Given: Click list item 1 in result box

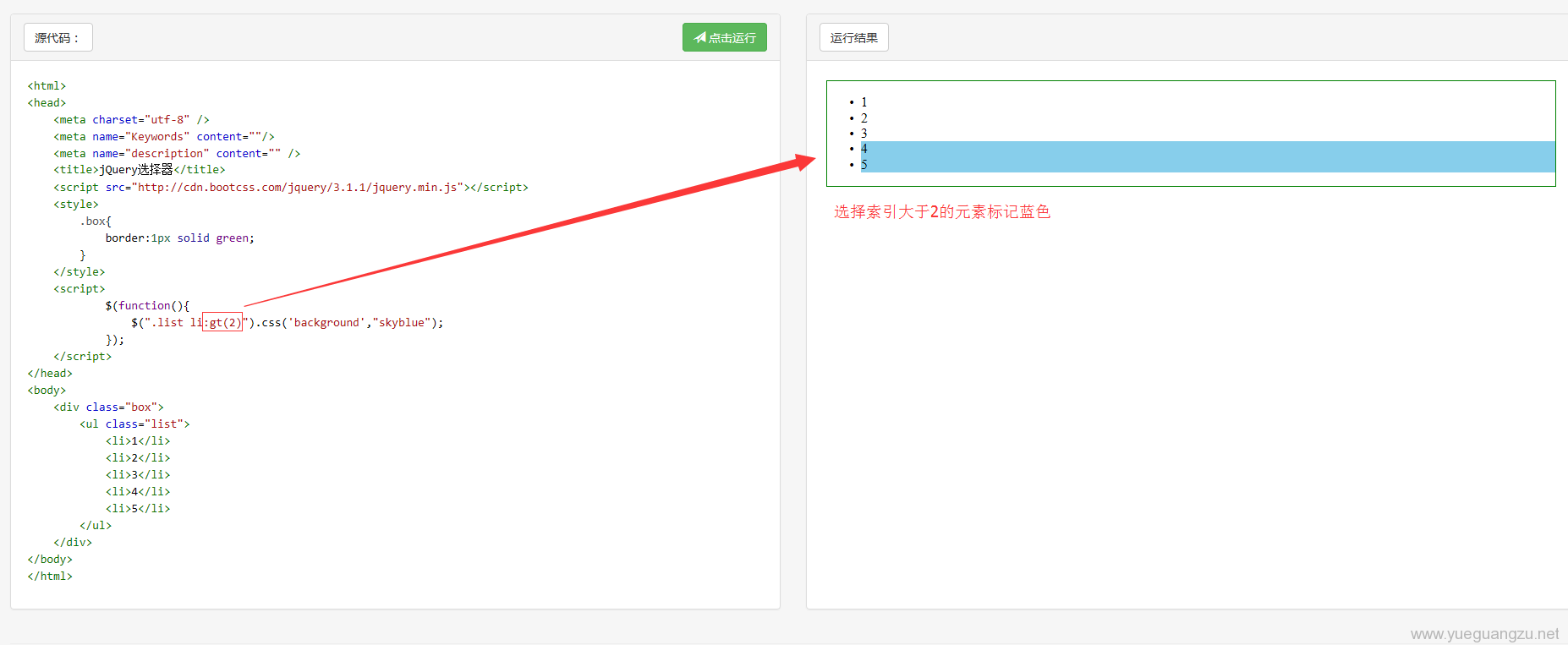Looking at the screenshot, I should [863, 102].
